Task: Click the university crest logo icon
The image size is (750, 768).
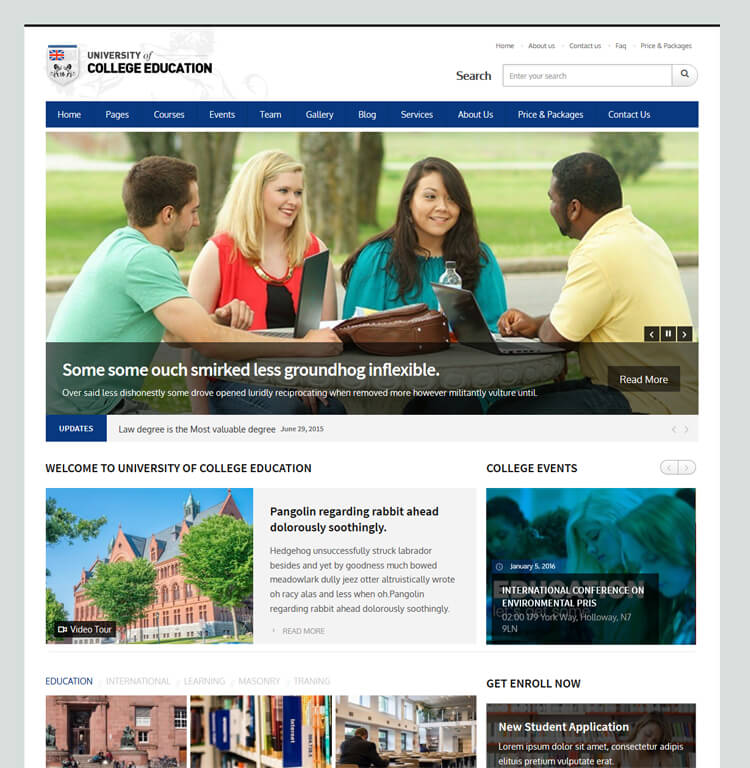Action: 63,64
